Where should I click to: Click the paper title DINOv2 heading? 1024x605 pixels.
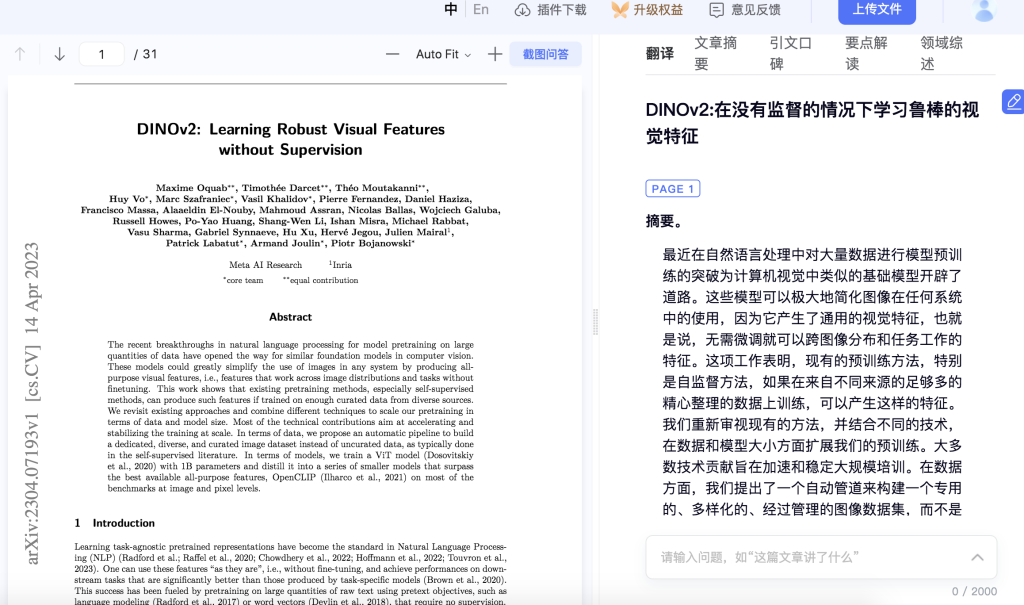tap(291, 139)
